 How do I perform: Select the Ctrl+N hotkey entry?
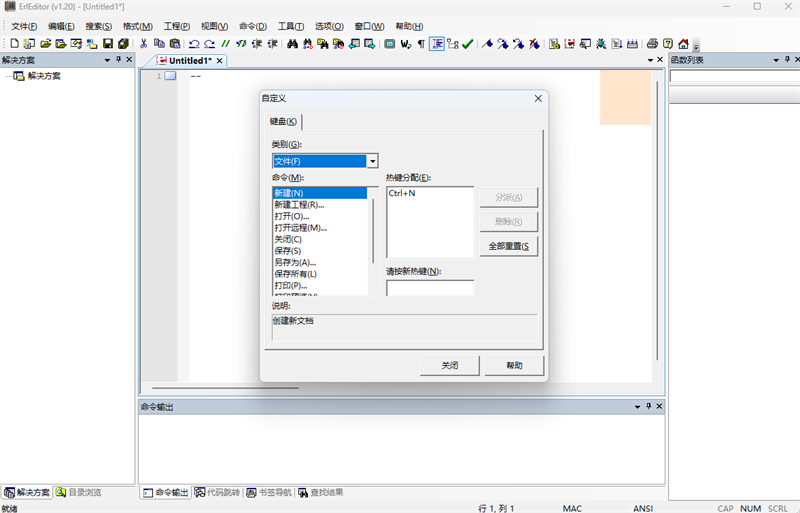[x=402, y=193]
